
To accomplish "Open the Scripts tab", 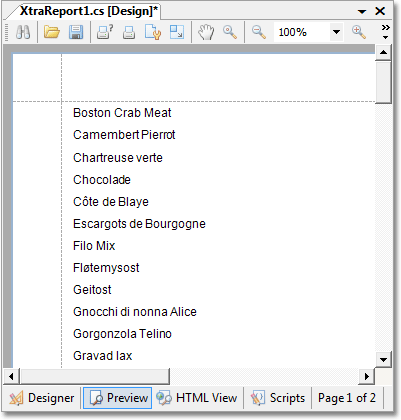I will coord(278,398).
